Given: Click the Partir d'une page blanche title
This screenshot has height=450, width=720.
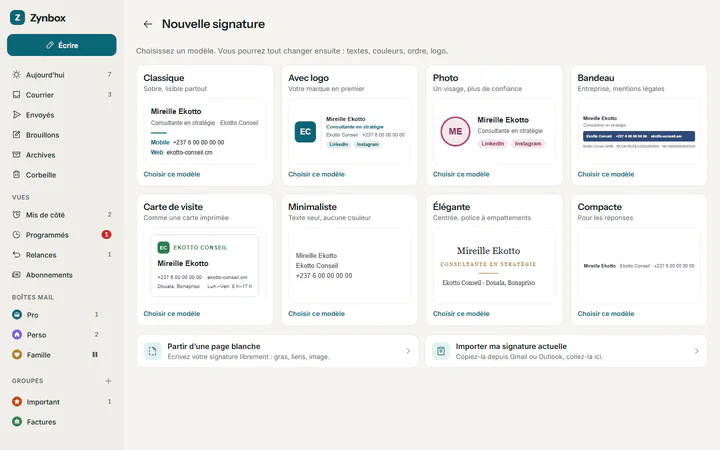Looking at the screenshot, I should (x=214, y=346).
